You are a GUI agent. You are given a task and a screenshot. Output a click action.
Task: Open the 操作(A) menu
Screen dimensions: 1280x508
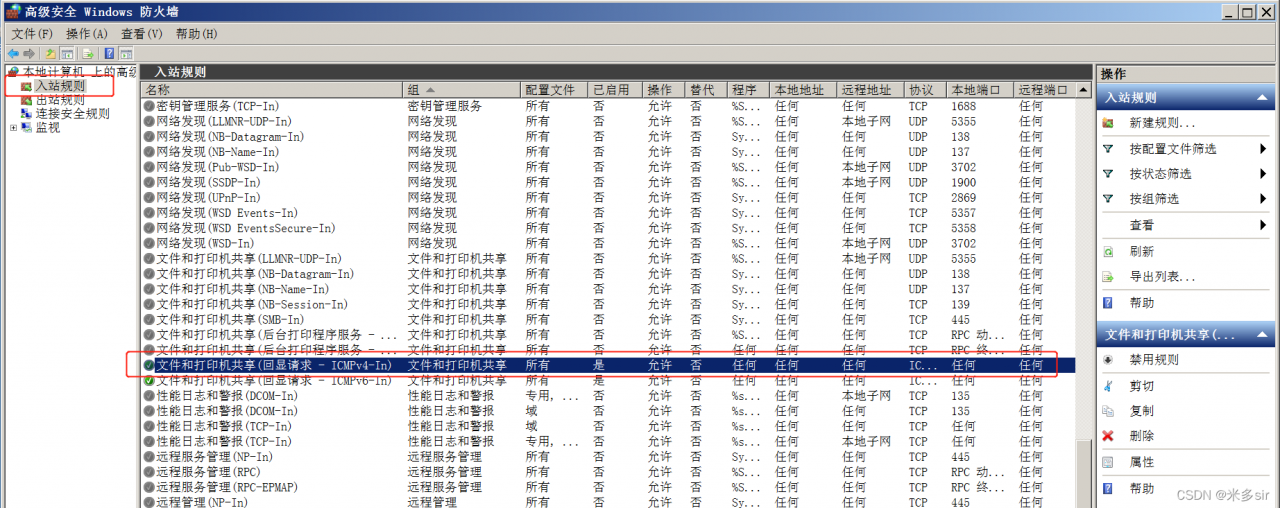click(x=87, y=34)
